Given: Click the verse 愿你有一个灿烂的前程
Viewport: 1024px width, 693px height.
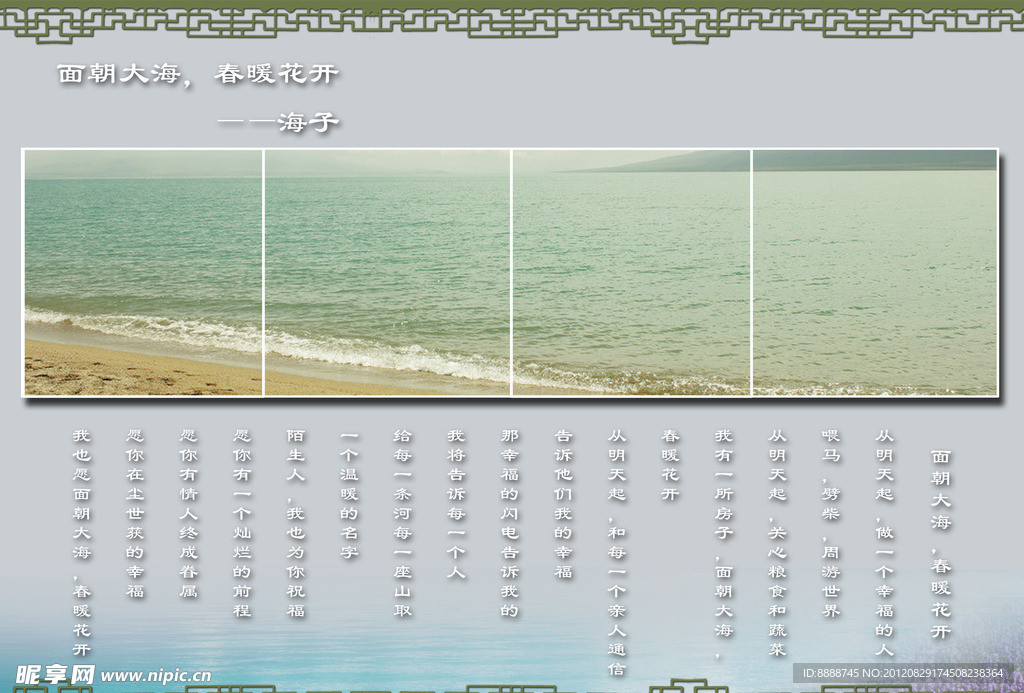Looking at the screenshot, I should (241, 523).
